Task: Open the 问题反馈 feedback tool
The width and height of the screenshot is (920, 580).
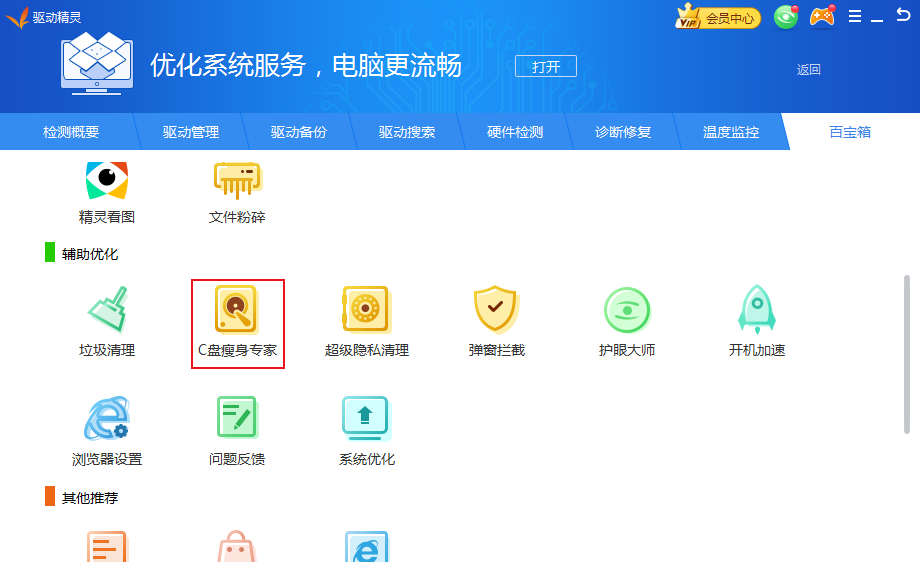Action: point(237,420)
